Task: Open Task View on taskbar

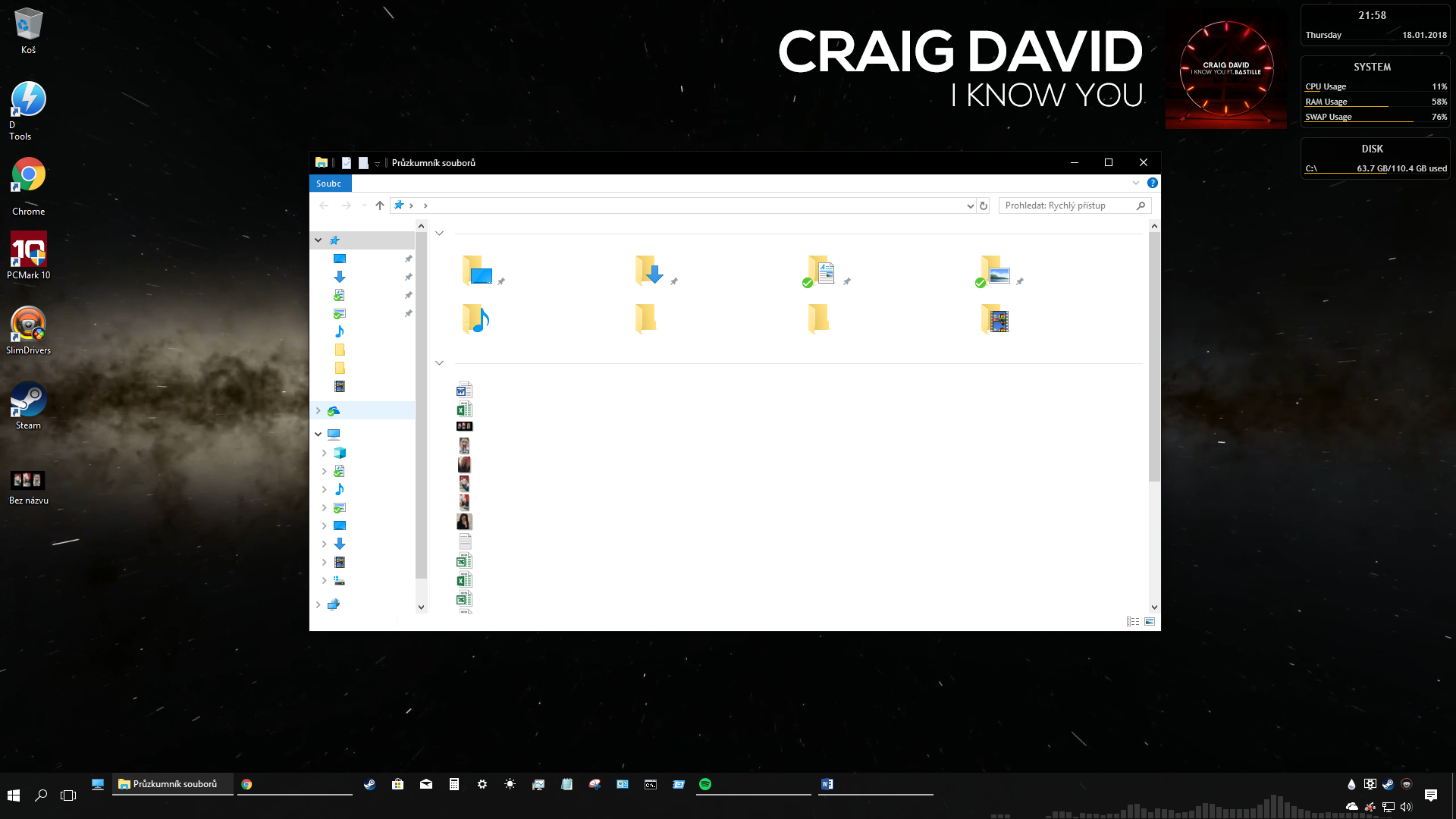Action: [68, 795]
